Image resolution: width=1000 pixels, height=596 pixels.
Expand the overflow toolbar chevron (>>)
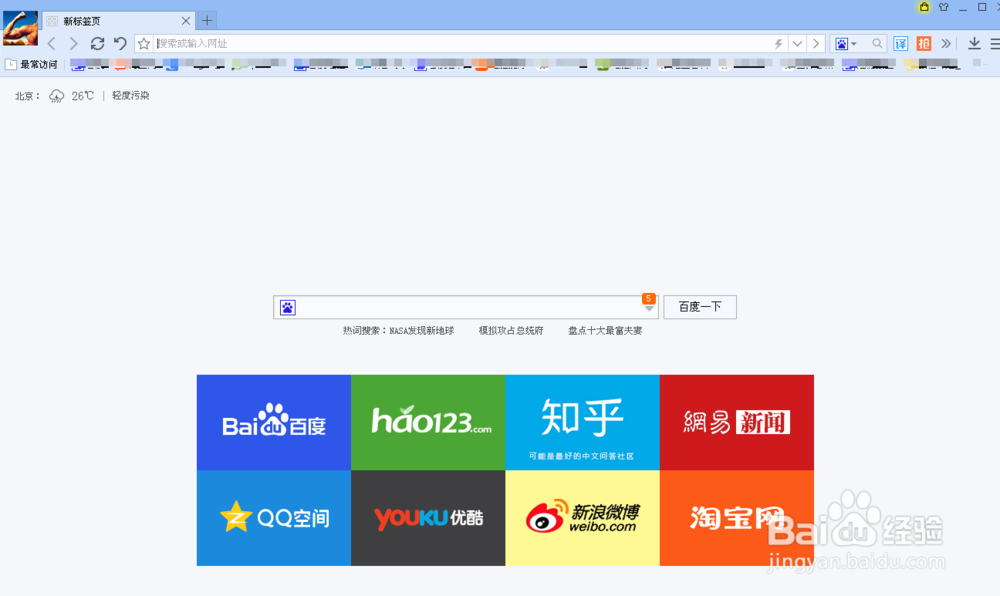tap(947, 44)
